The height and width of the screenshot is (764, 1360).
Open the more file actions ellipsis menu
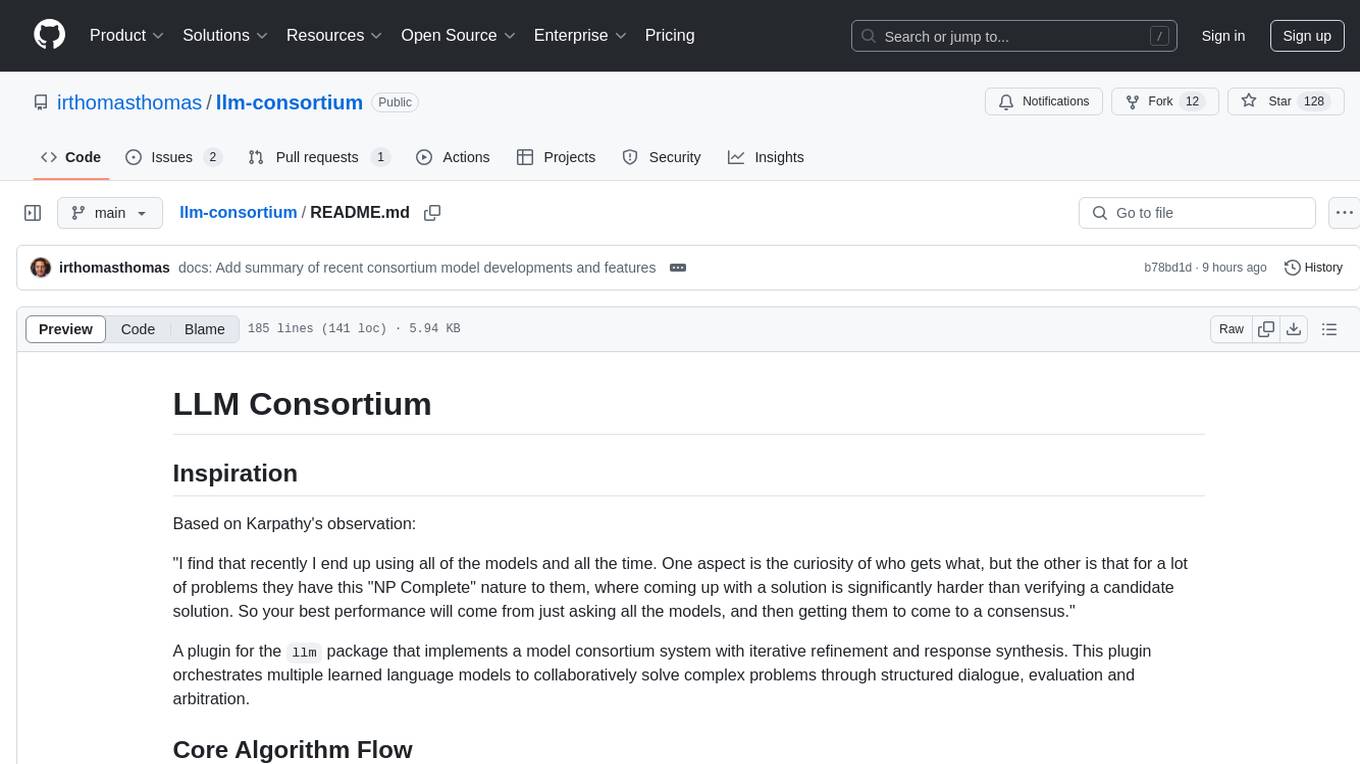(x=1346, y=213)
